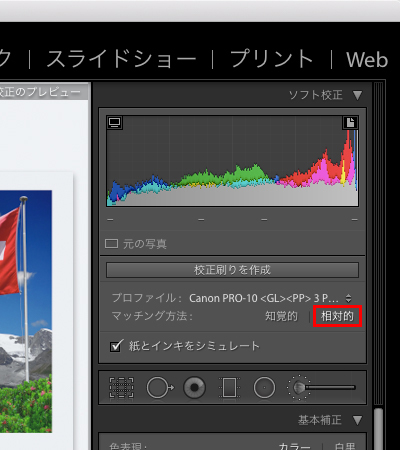
Task: Select the Graduated Filter tool
Action: 229,388
